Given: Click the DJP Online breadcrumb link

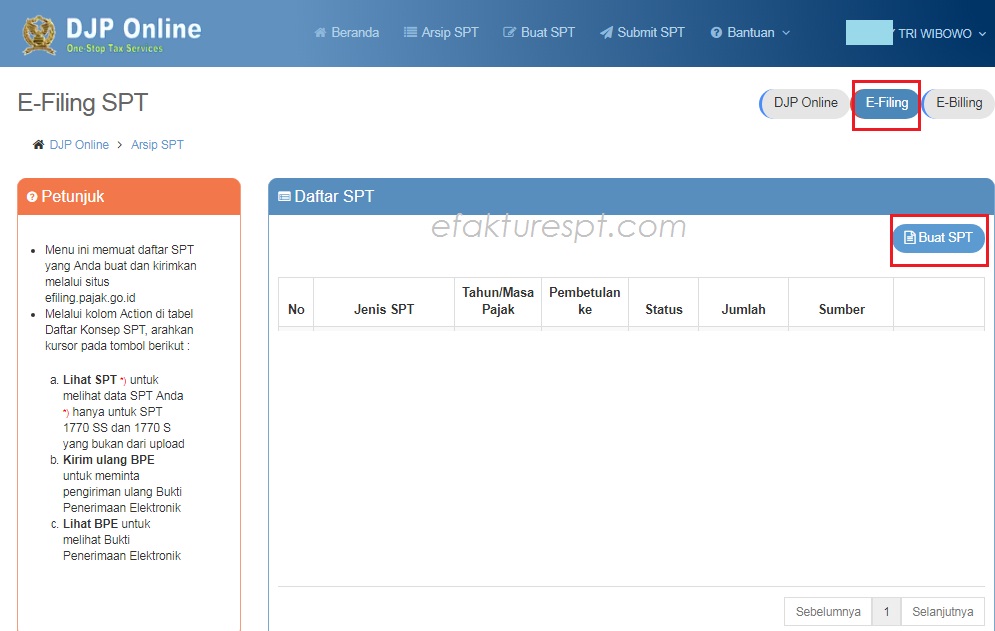Looking at the screenshot, I should 79,145.
